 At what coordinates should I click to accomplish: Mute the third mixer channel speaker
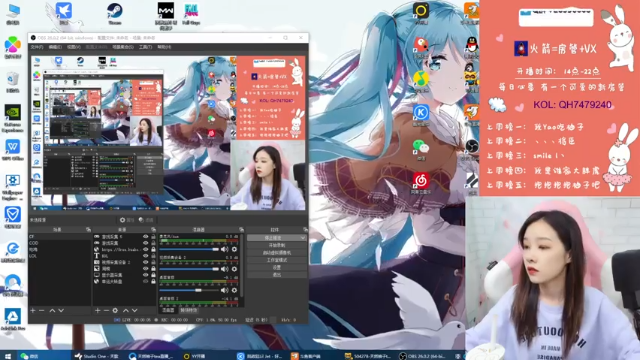tap(224, 290)
